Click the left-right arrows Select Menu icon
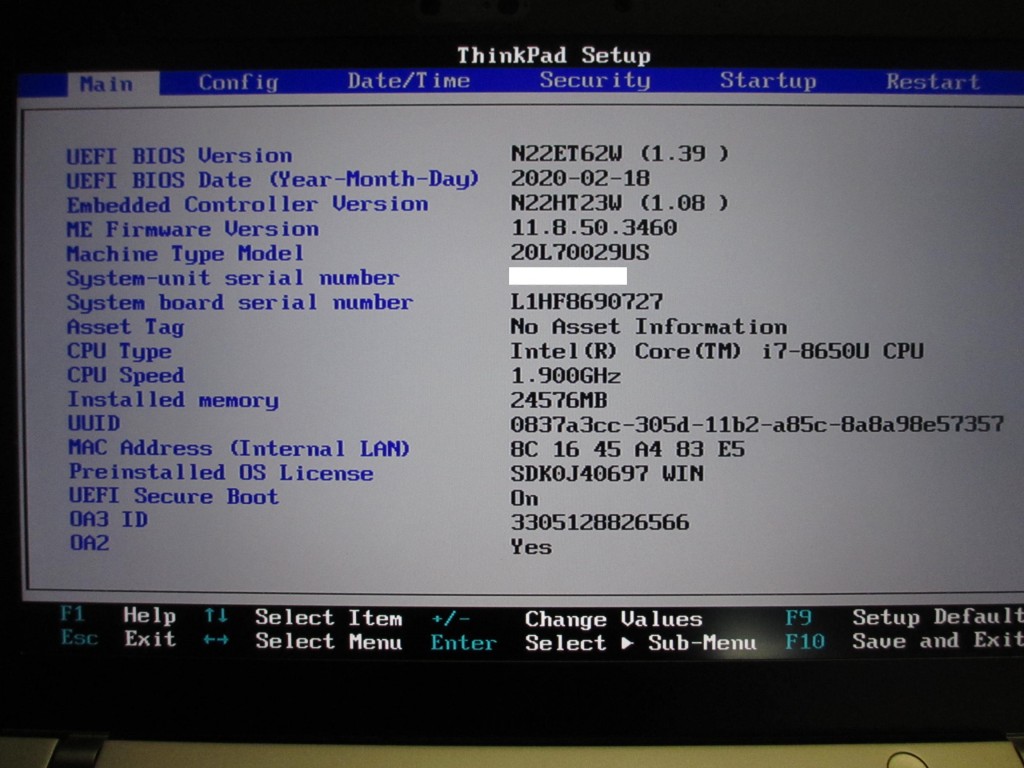This screenshot has width=1024, height=768. coord(216,639)
